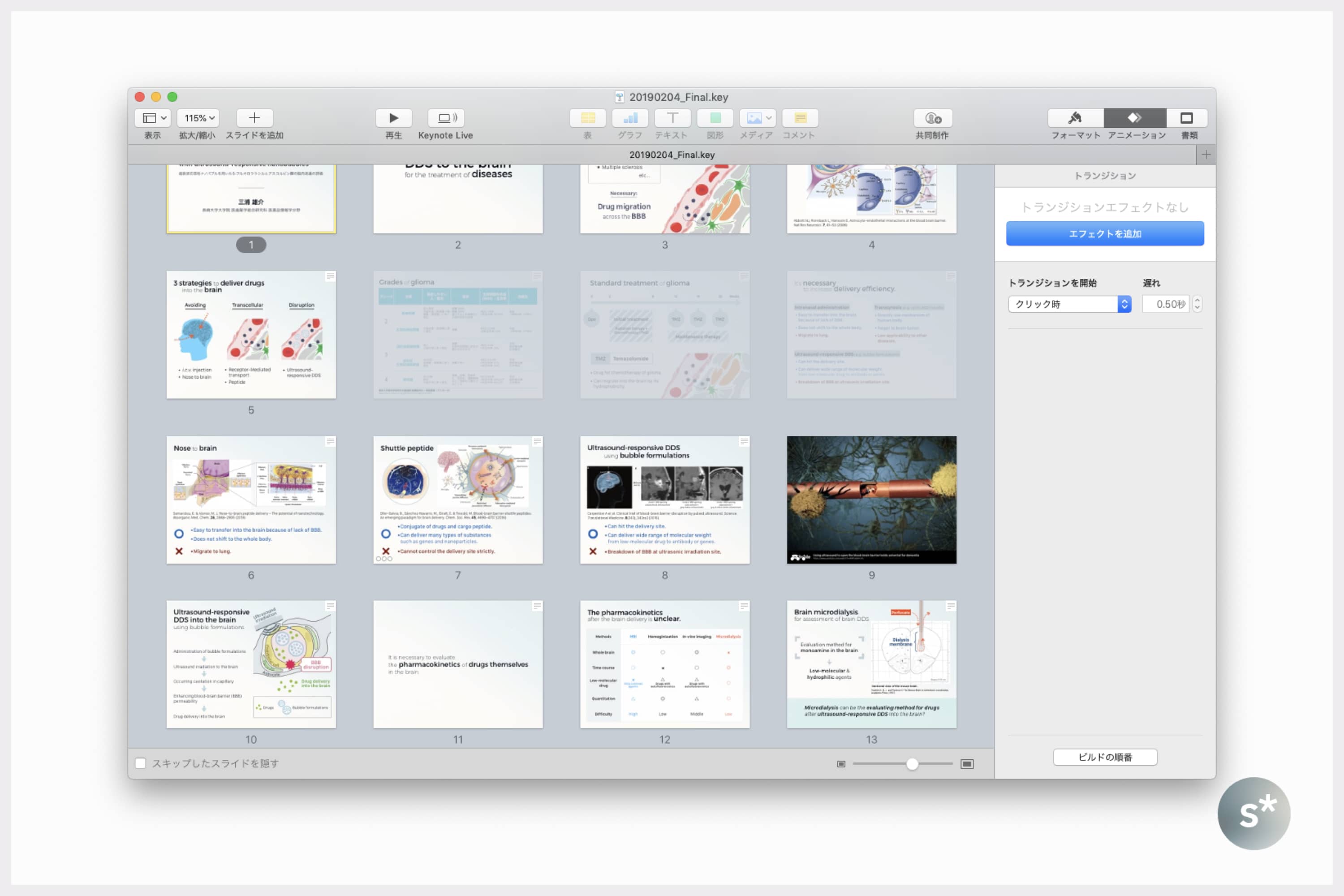Open the 表示 view options dropdown
The image size is (1344, 896).
point(153,118)
